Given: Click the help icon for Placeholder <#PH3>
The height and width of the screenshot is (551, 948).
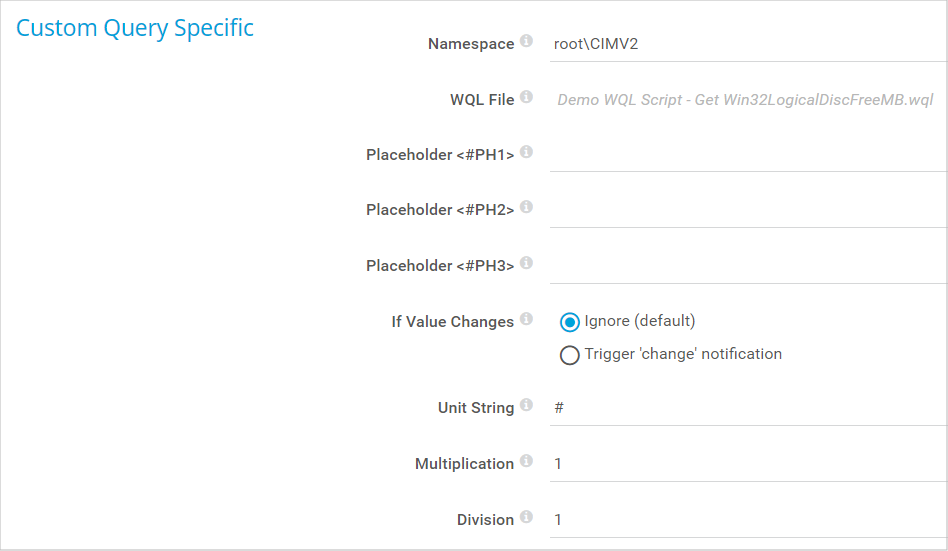Looking at the screenshot, I should coord(526,264).
